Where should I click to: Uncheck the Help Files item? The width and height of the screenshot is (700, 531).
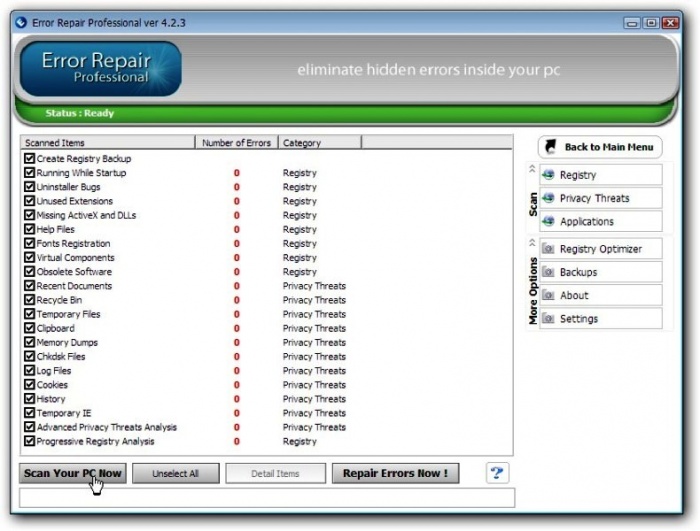(29, 229)
